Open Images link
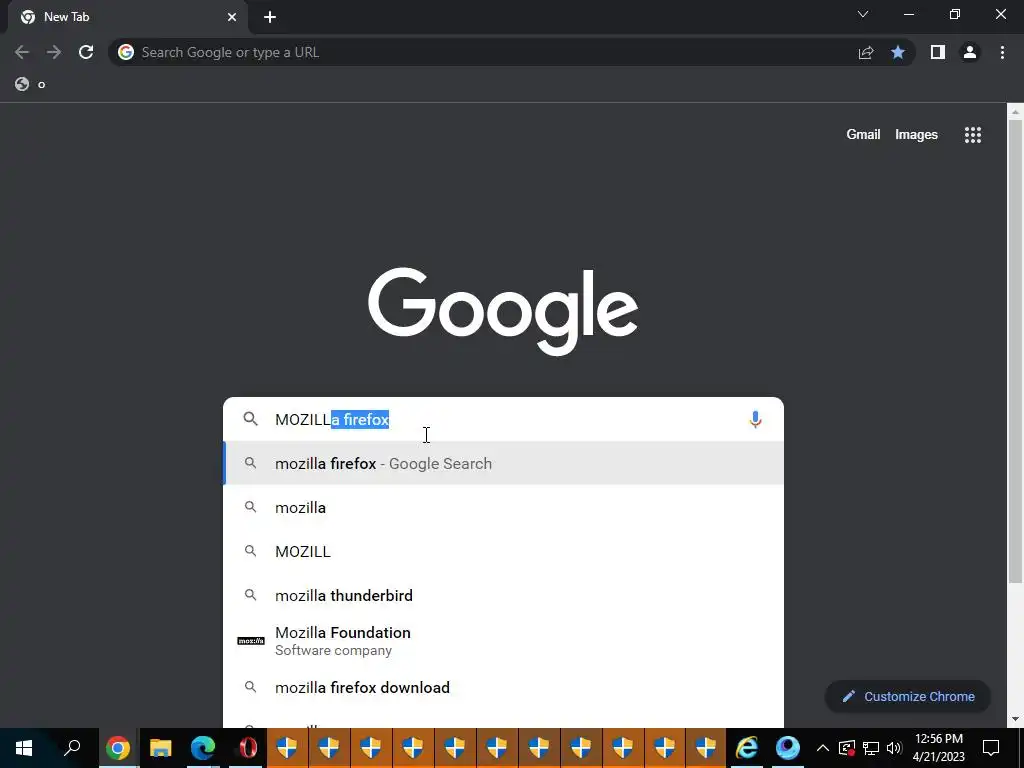Image resolution: width=1024 pixels, height=768 pixels. (916, 135)
